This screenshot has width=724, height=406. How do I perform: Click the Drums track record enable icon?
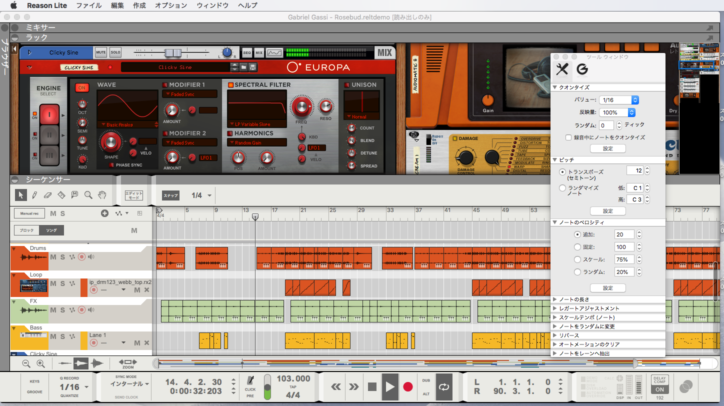82,257
